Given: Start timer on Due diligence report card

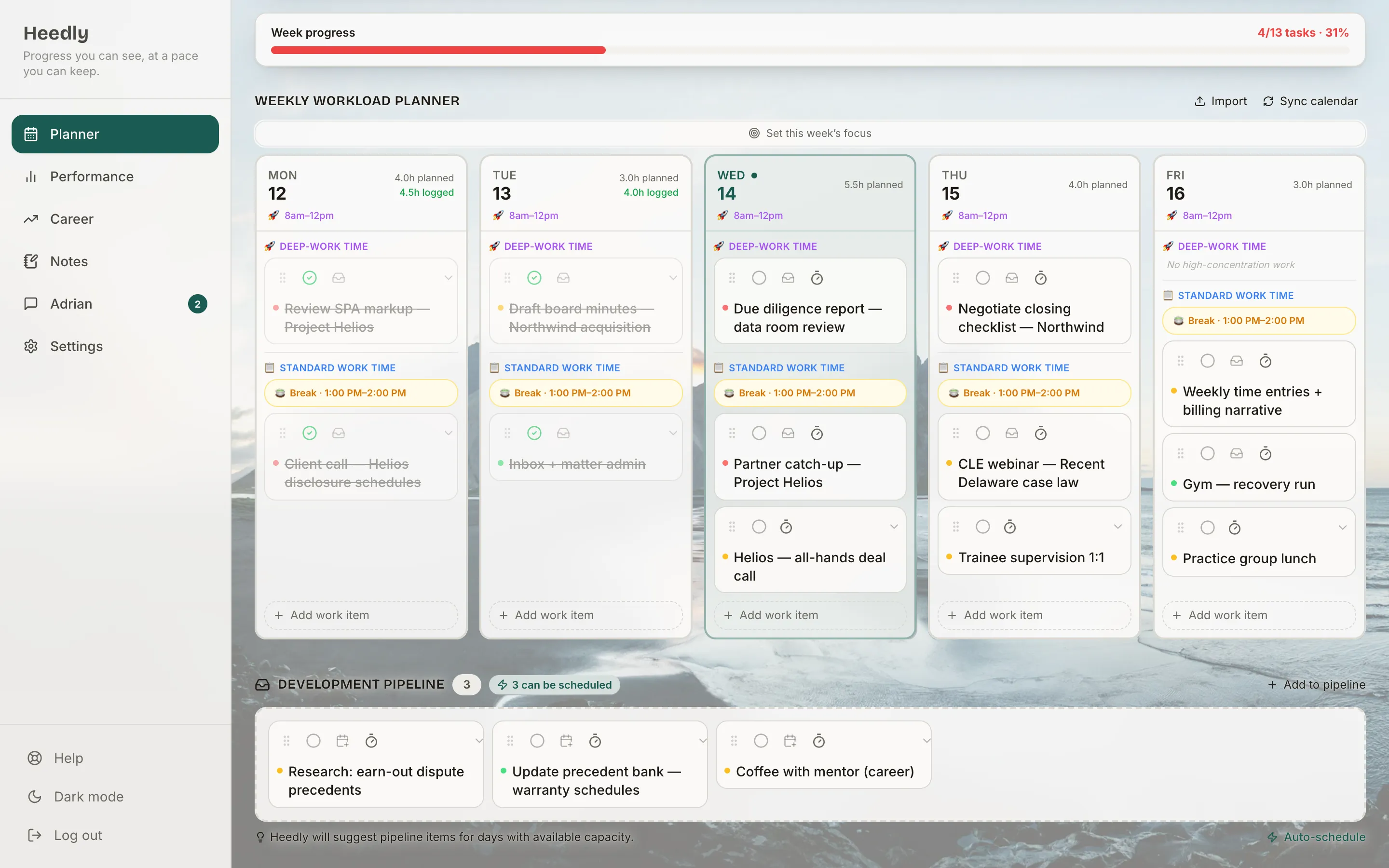Looking at the screenshot, I should pyautogui.click(x=817, y=278).
